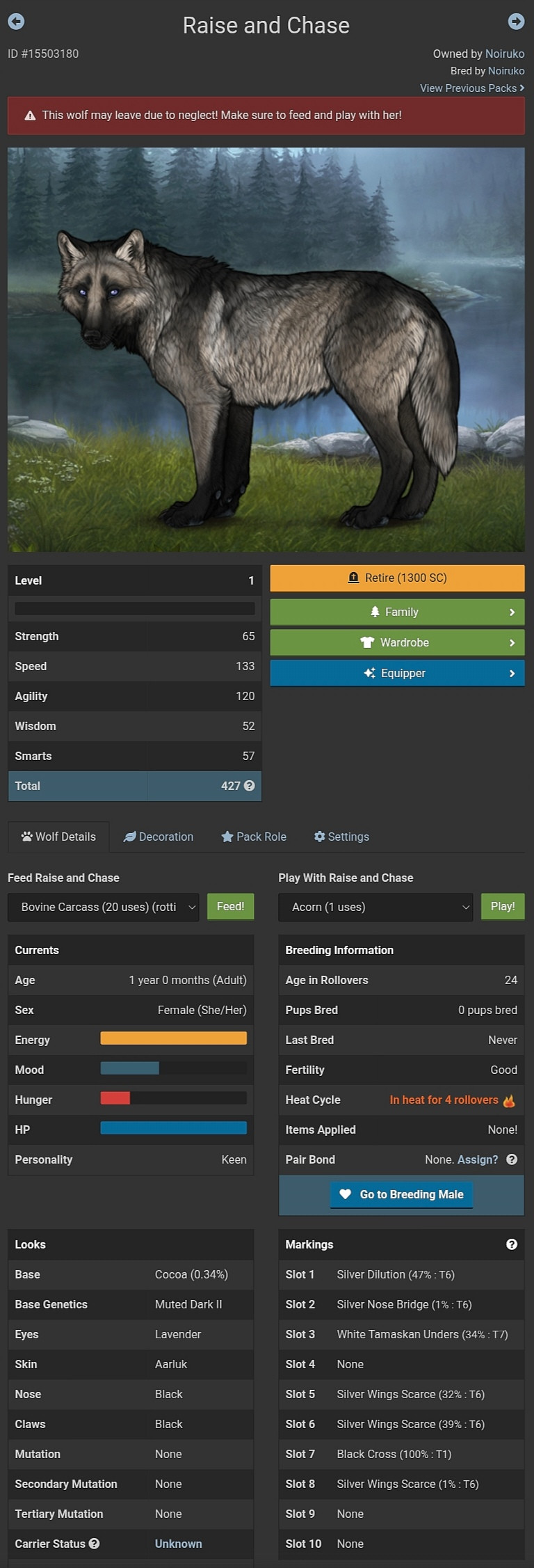The height and width of the screenshot is (1568, 534).
Task: Open the Acorn toy selection dropdown
Action: coord(375,907)
